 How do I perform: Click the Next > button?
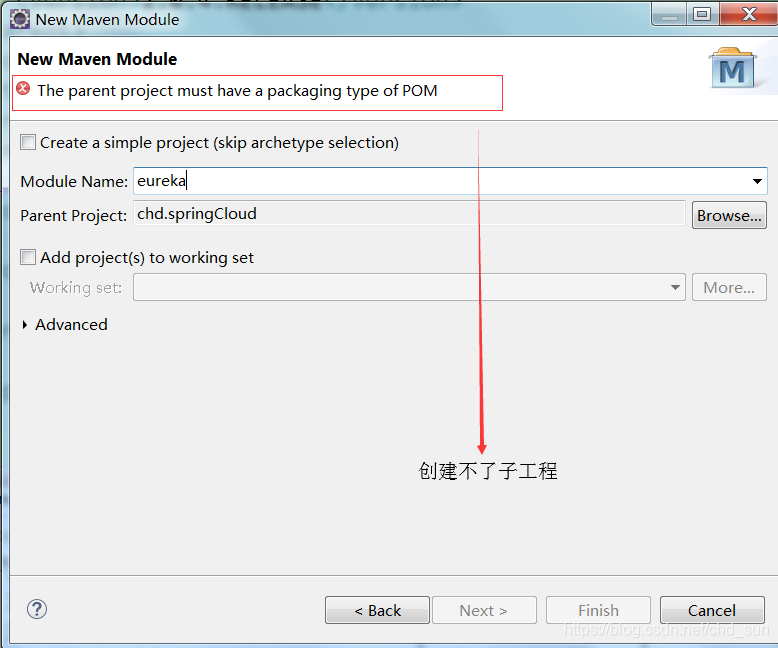point(484,610)
